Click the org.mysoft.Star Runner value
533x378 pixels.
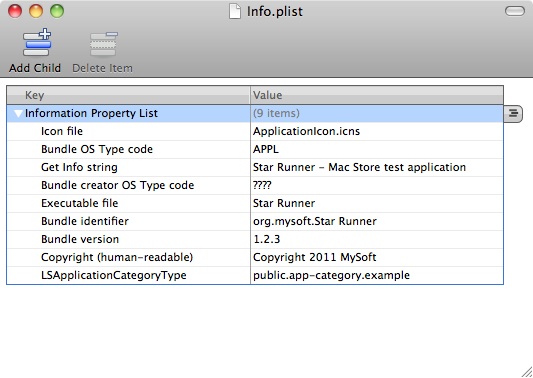(315, 221)
